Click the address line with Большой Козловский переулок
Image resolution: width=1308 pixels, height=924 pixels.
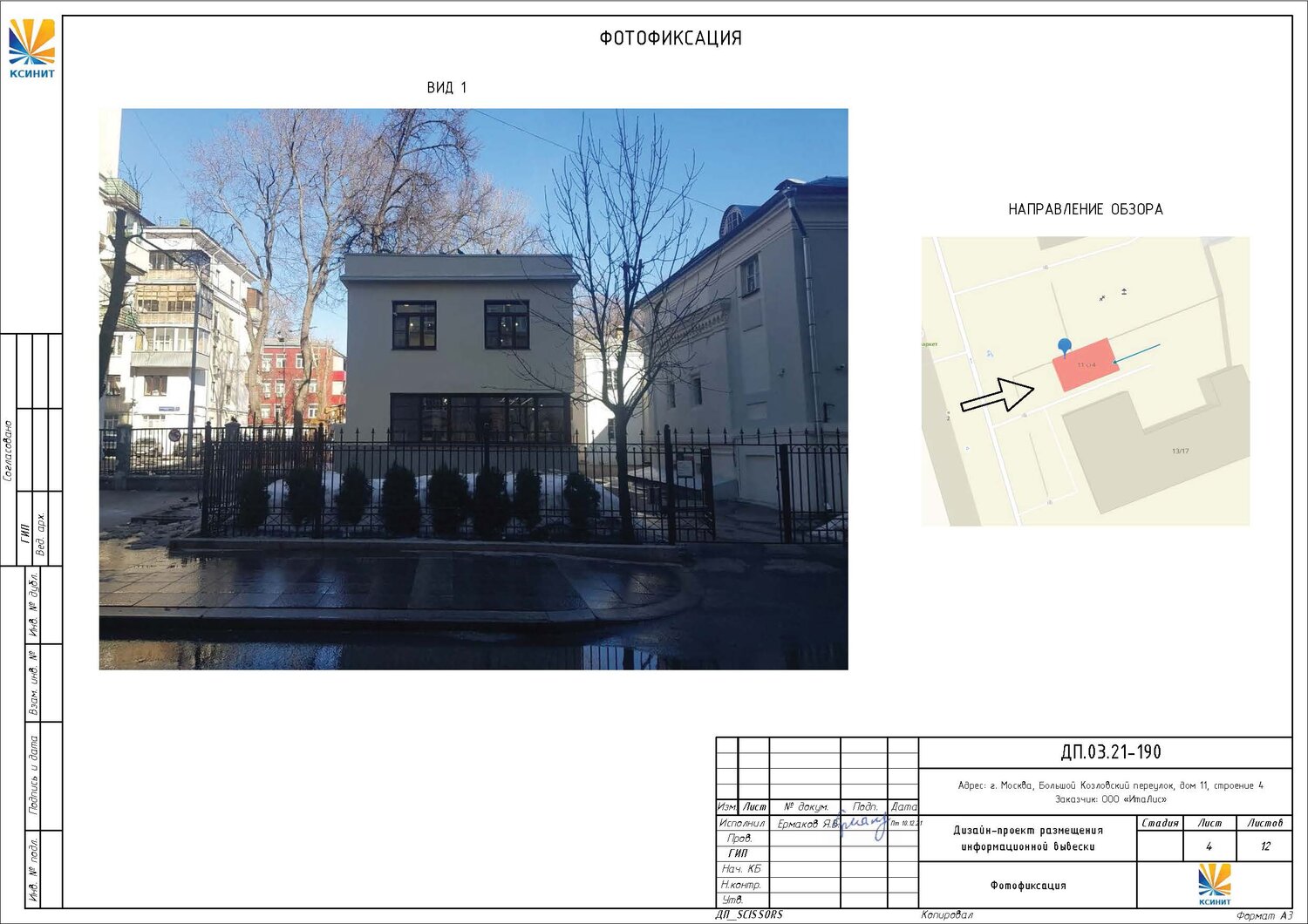pyautogui.click(x=1110, y=785)
